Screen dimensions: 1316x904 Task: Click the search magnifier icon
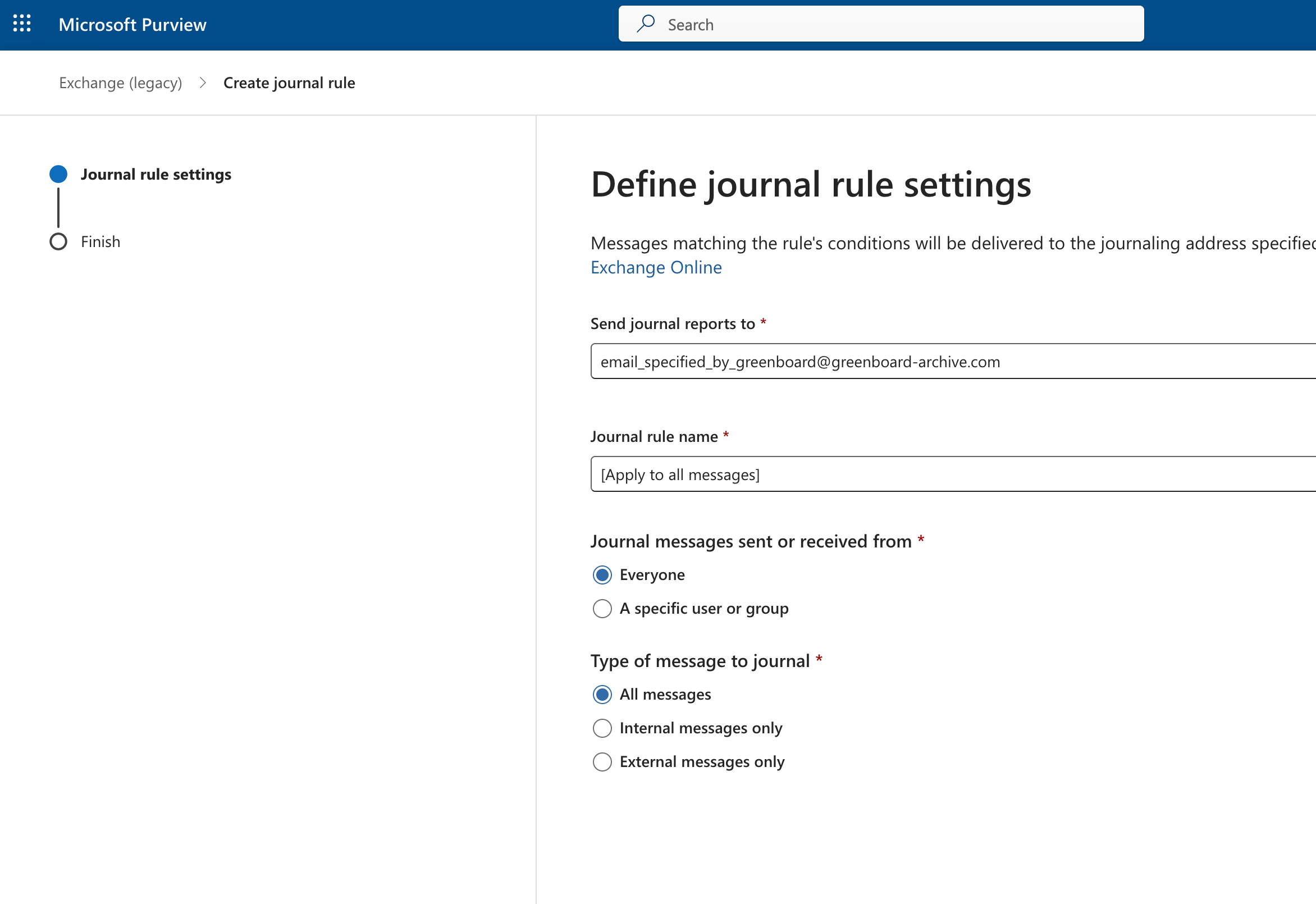[x=646, y=24]
